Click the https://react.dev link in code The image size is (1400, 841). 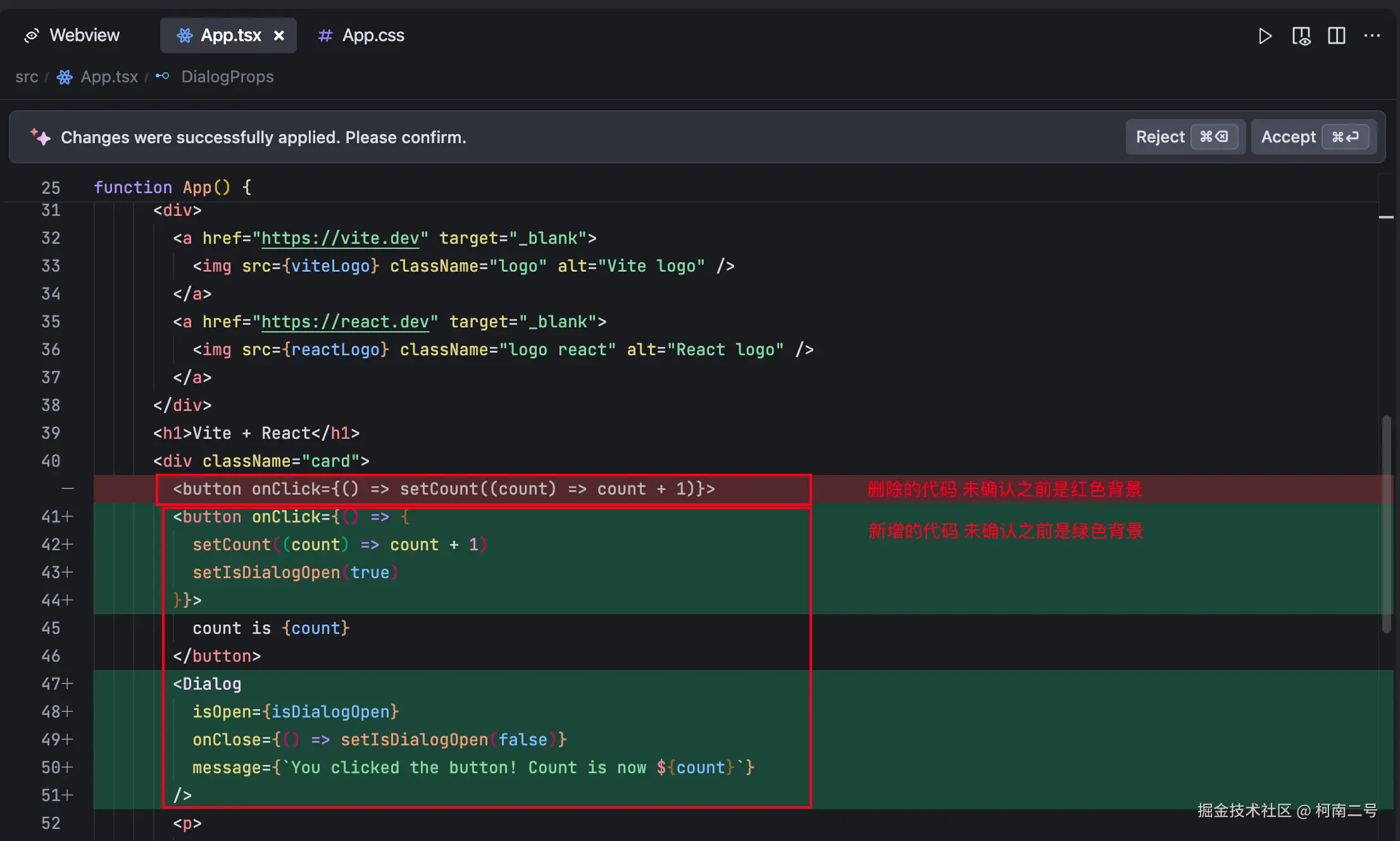tap(345, 322)
